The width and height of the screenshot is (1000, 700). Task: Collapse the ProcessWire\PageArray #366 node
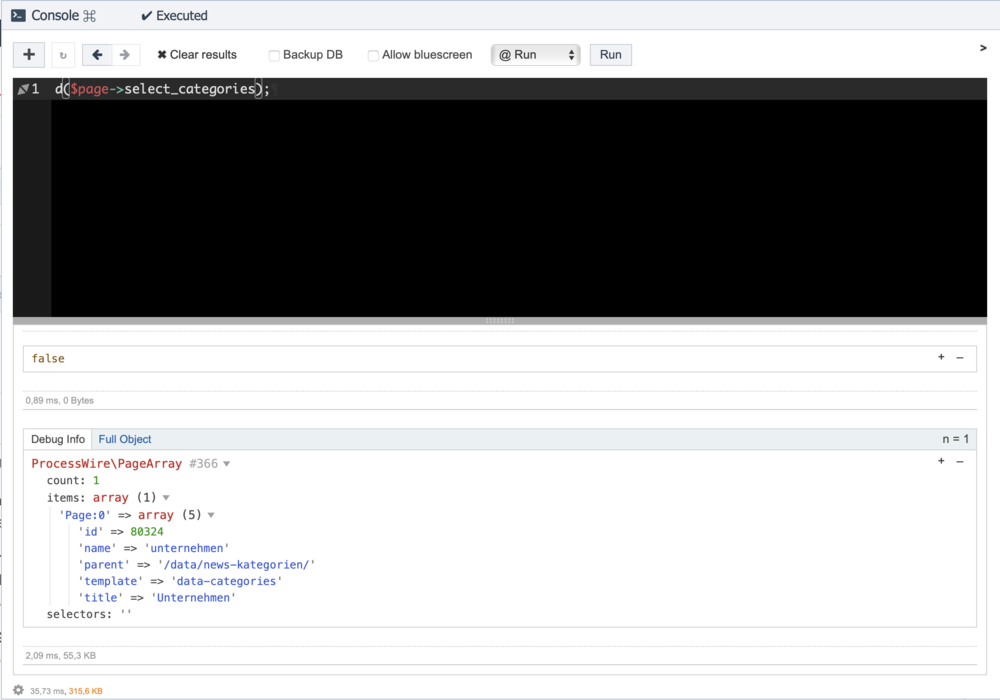point(227,464)
